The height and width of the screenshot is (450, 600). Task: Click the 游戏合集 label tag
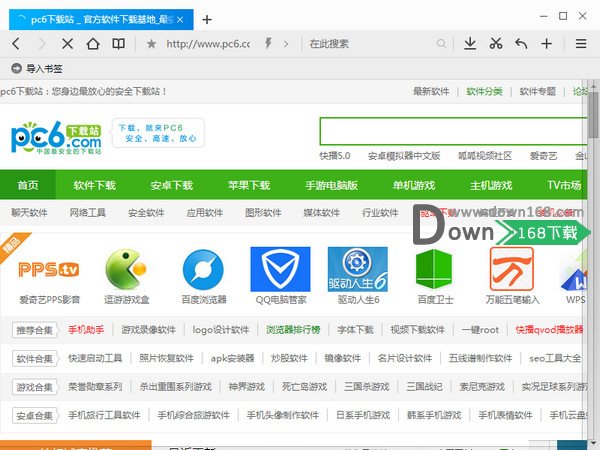tap(35, 387)
